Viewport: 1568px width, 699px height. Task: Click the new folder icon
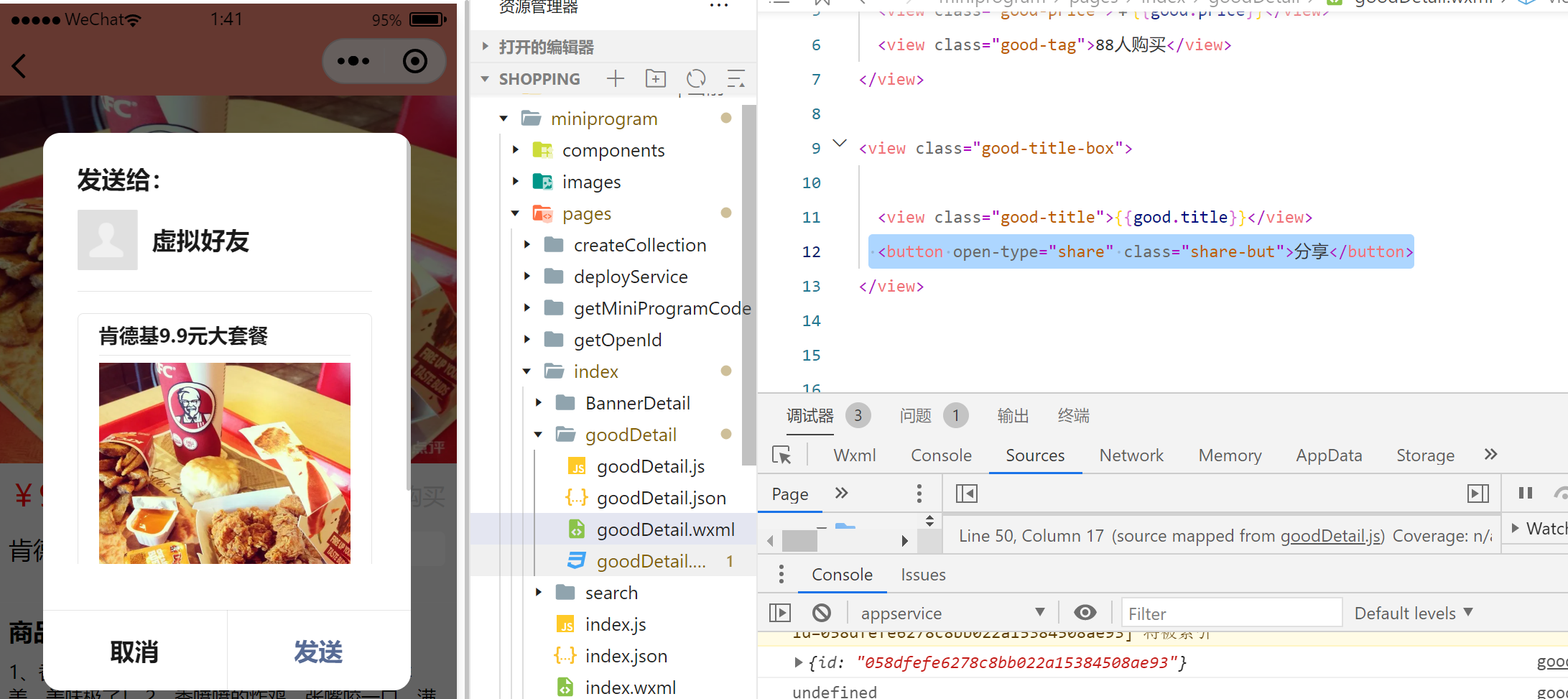coord(656,79)
